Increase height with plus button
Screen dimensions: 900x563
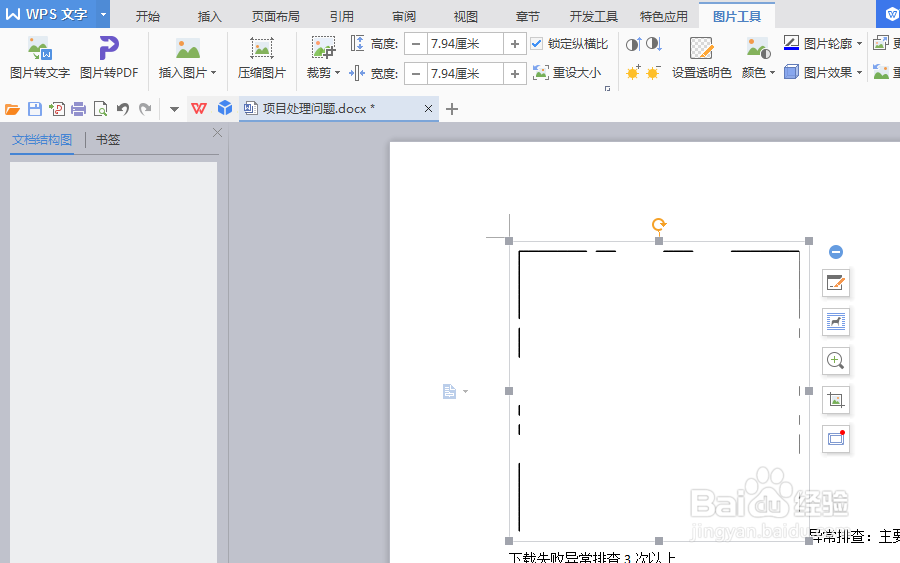tap(515, 44)
